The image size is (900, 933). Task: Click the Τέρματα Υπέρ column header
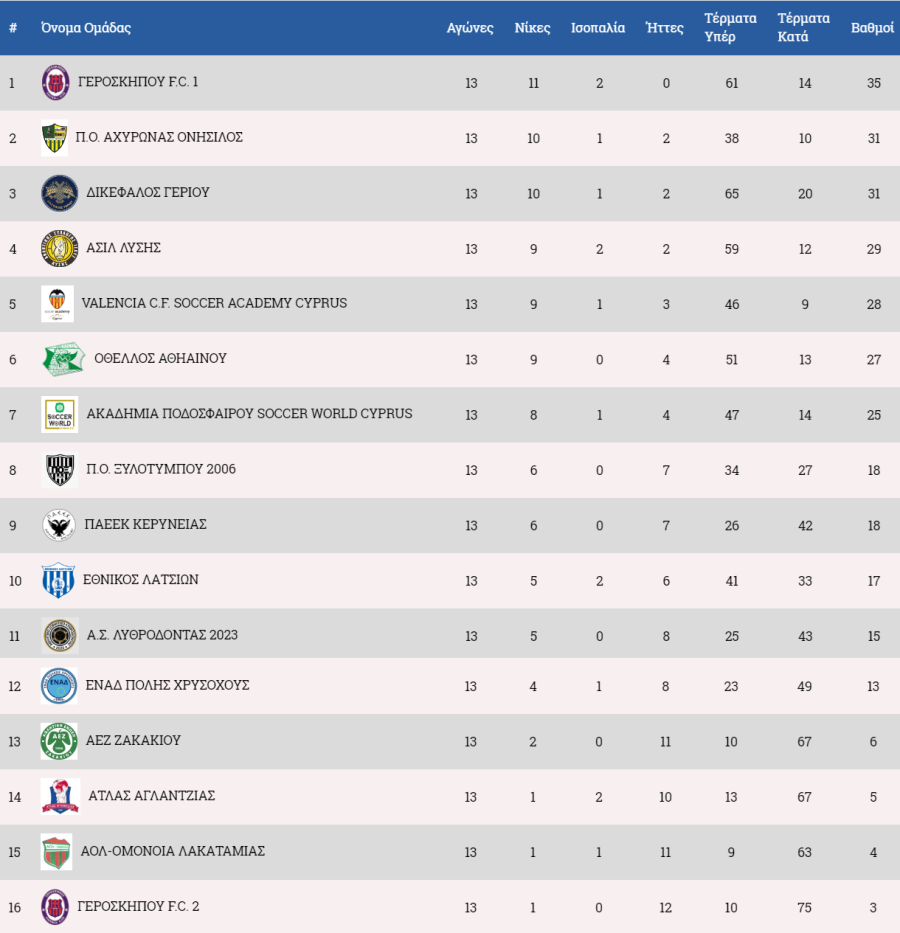coord(730,27)
